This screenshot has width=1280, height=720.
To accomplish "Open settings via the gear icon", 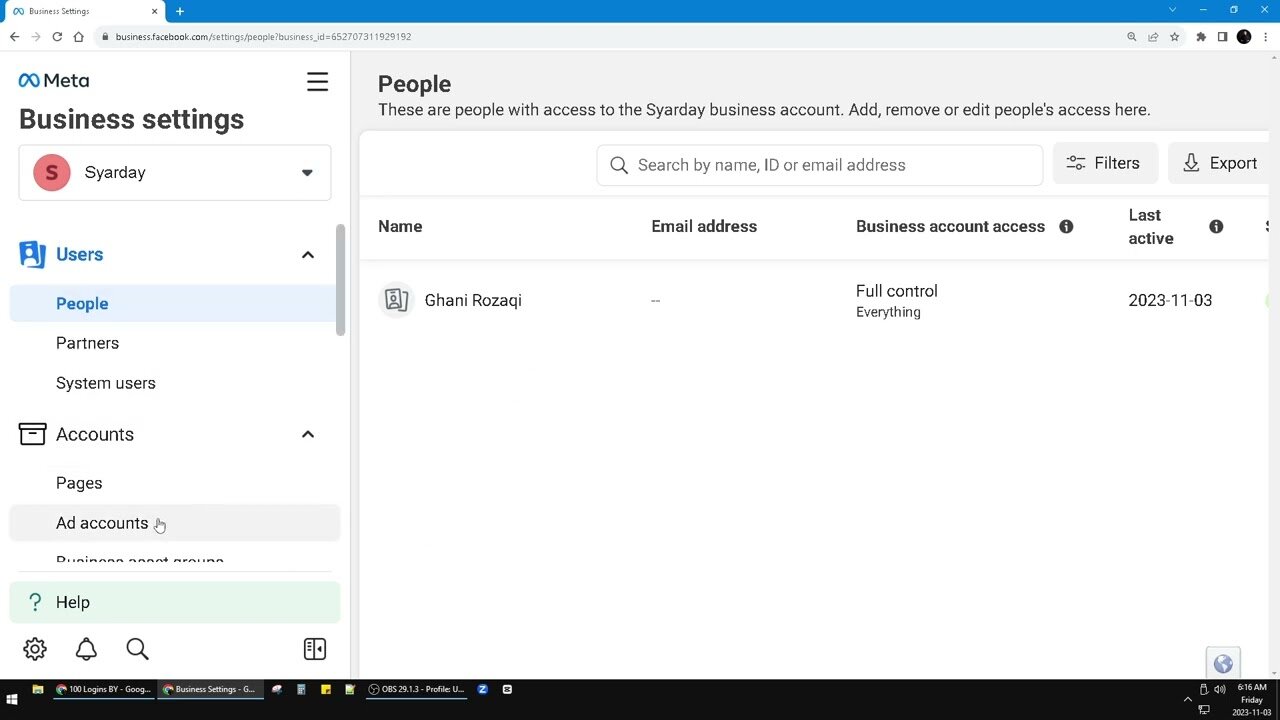I will (34, 649).
